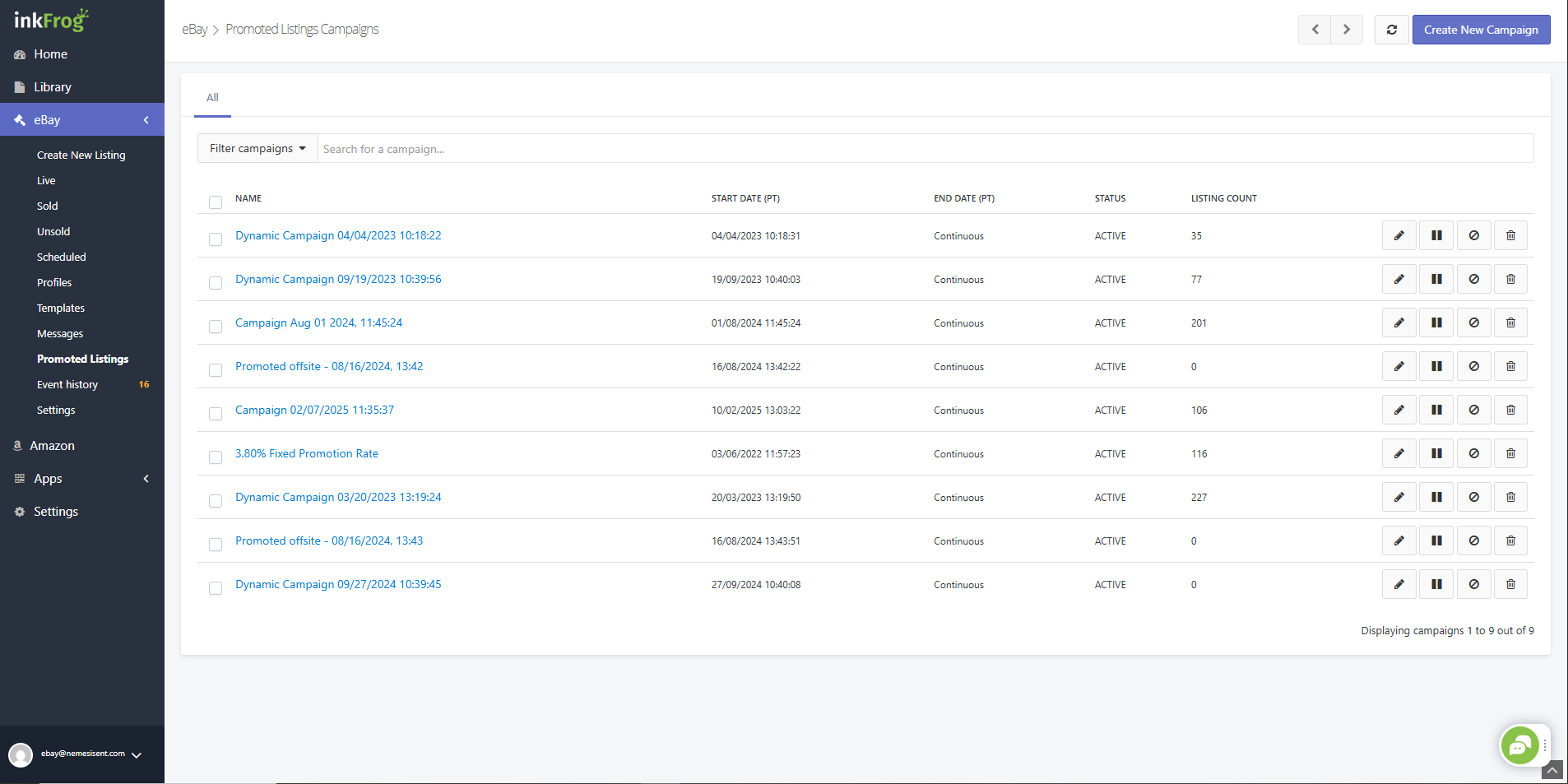The height and width of the screenshot is (784, 1568).
Task: Pause the Dynamic Campaign 09/19/2023 campaign
Action: coord(1436,279)
